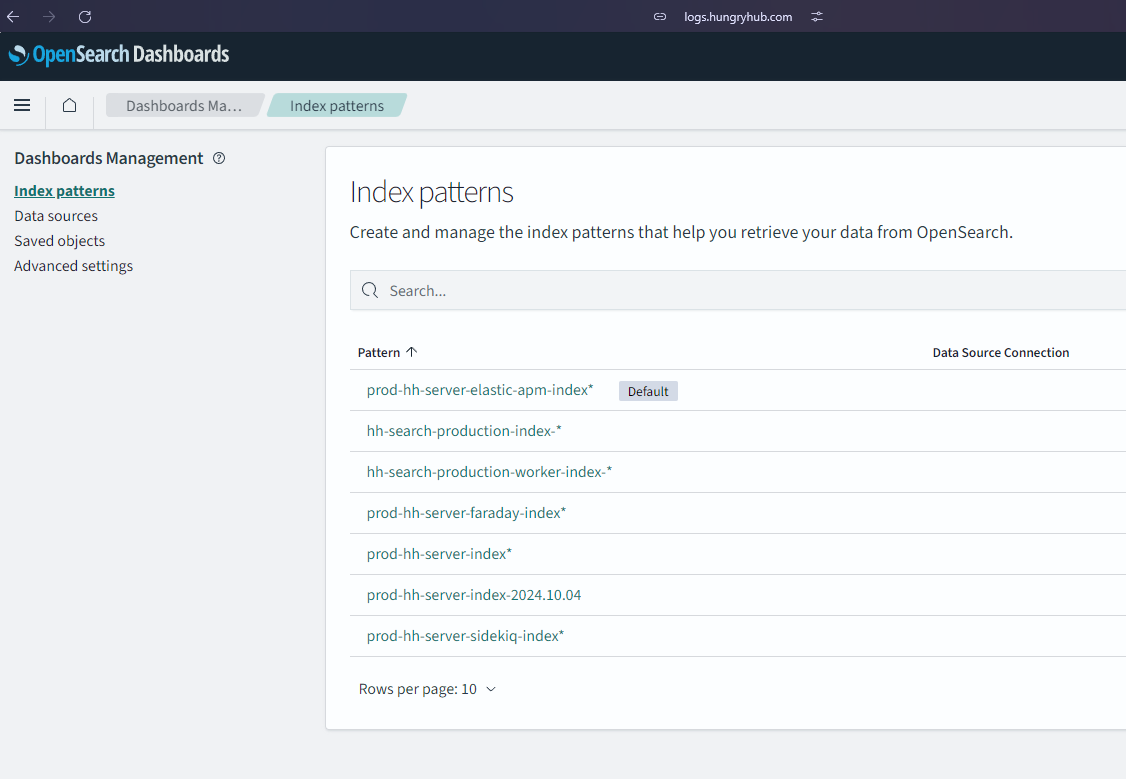Open the hamburger navigation menu

(x=22, y=105)
